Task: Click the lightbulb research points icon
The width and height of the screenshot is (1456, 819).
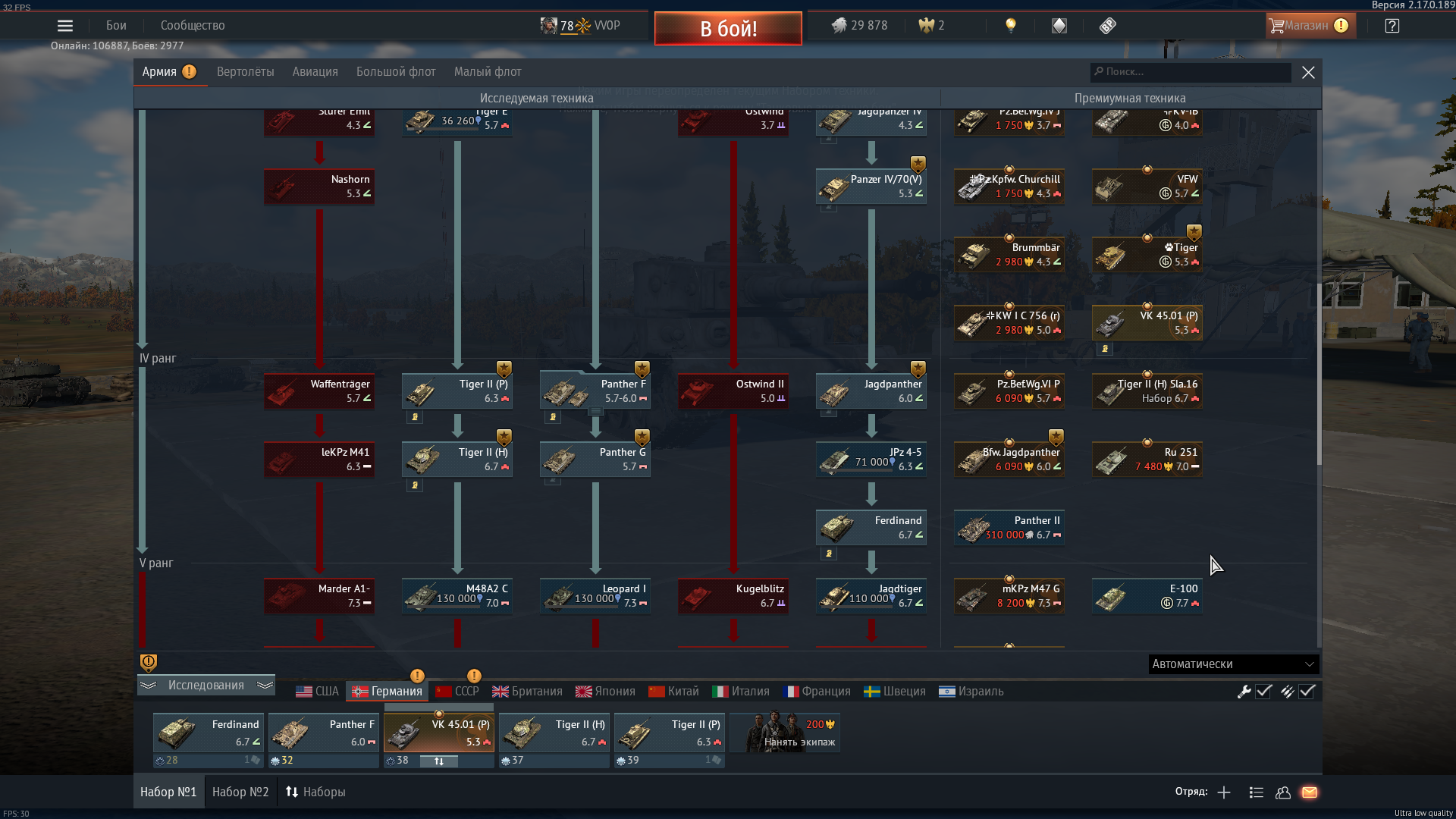Action: 1010,26
